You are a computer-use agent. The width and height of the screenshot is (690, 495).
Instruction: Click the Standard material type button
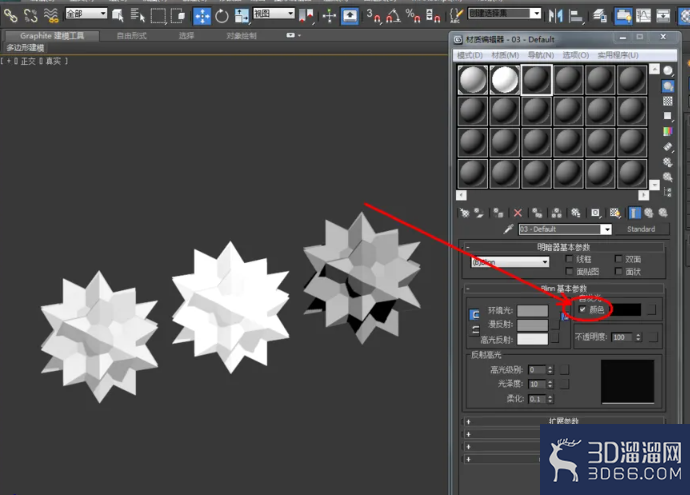pyautogui.click(x=641, y=229)
